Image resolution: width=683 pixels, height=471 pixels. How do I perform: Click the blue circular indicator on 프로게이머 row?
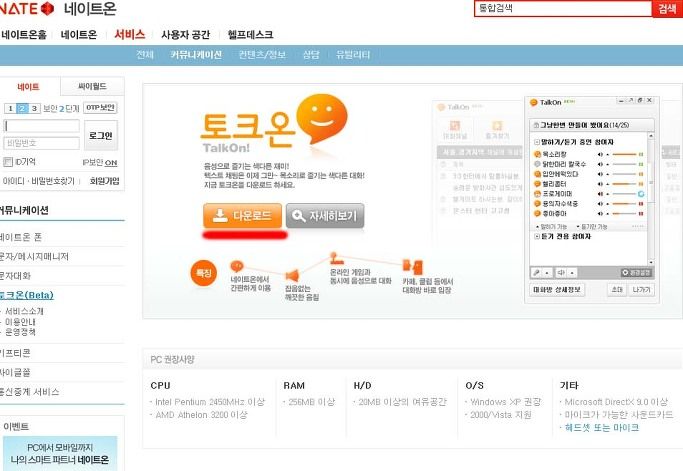point(641,194)
